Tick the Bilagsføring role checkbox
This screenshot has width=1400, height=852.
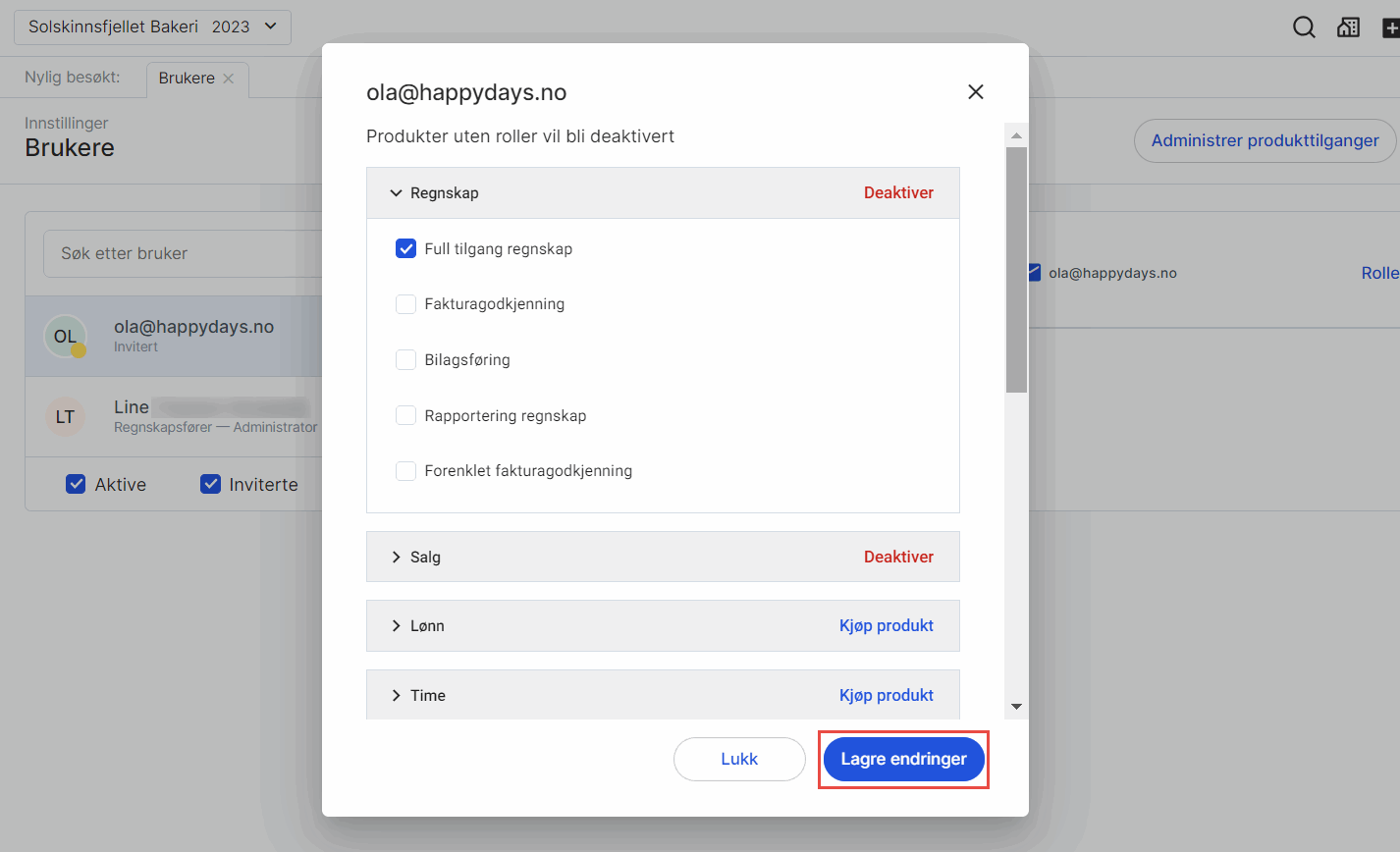click(x=405, y=360)
